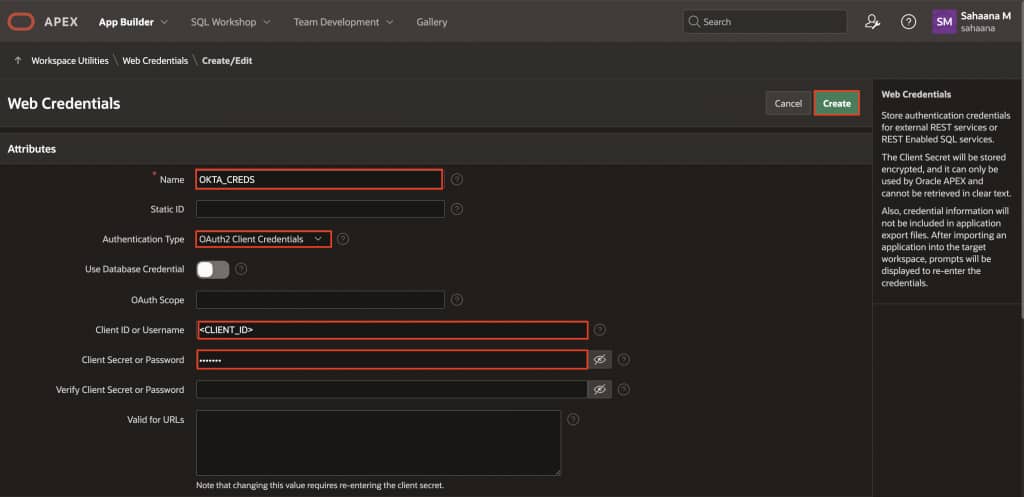Click the breadcrumb up arrow icon
Screen dimensions: 1024x497
[18, 60]
